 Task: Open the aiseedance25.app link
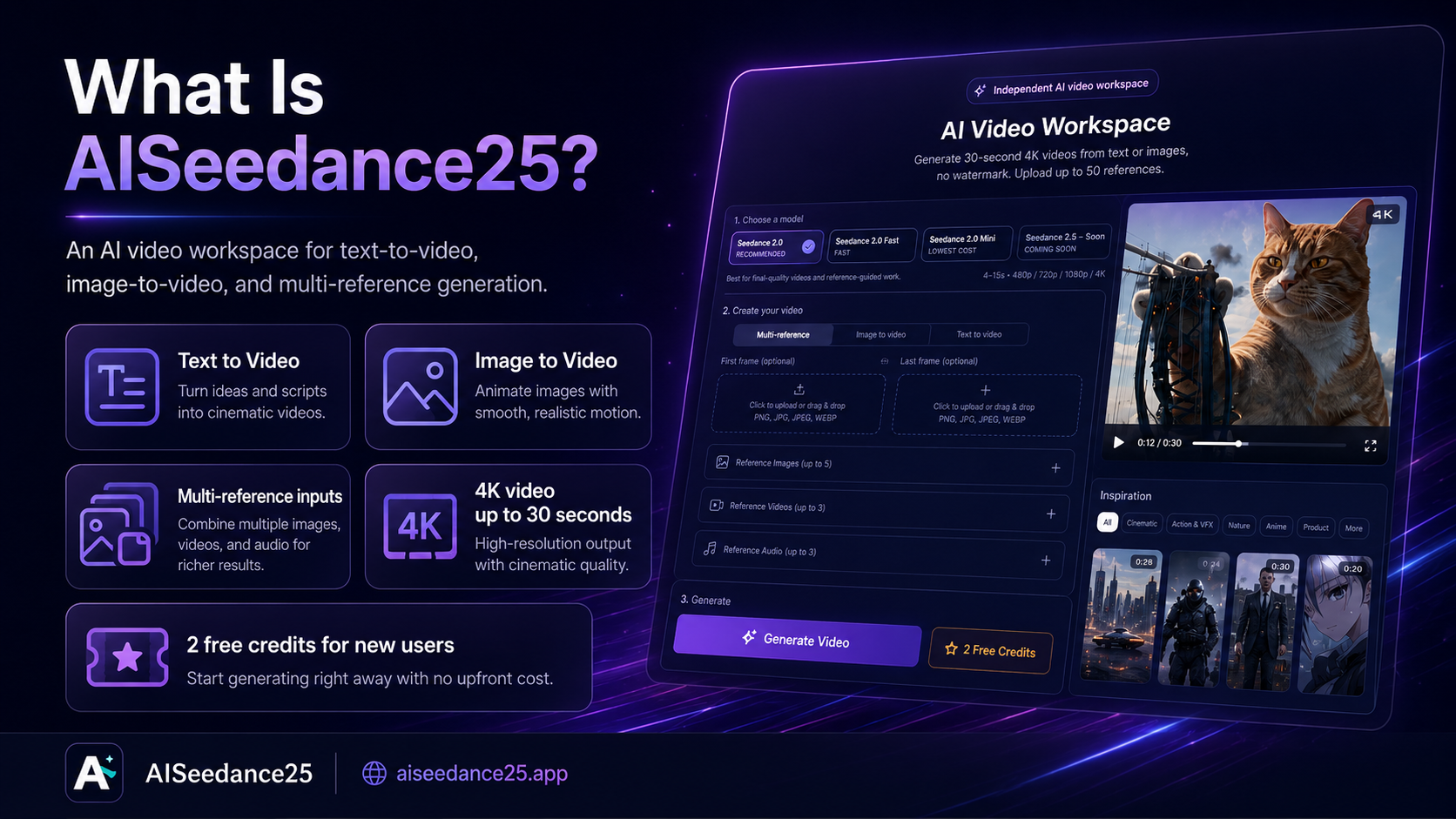coord(482,773)
